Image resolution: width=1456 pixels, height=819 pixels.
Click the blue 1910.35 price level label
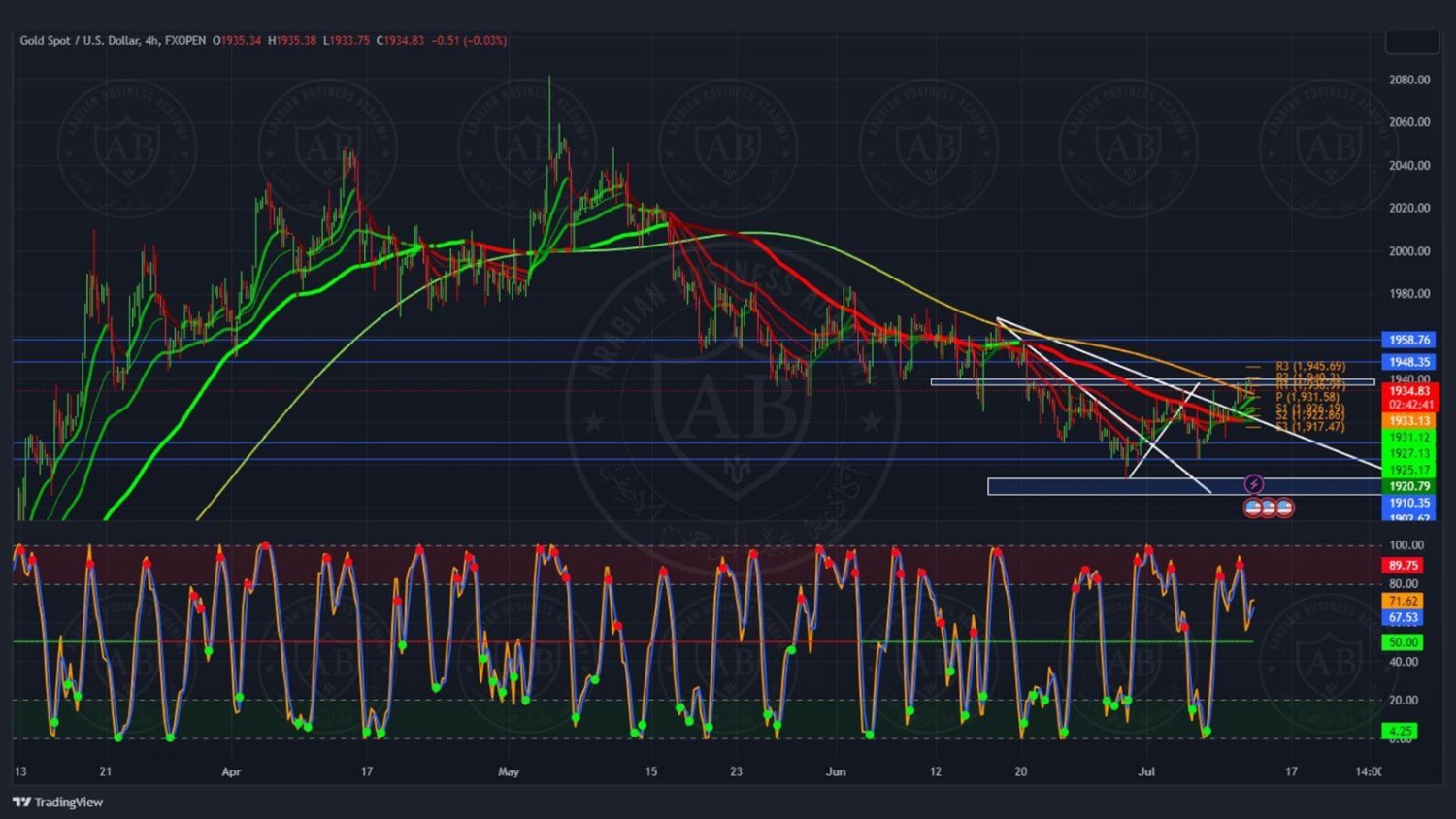coord(1408,503)
